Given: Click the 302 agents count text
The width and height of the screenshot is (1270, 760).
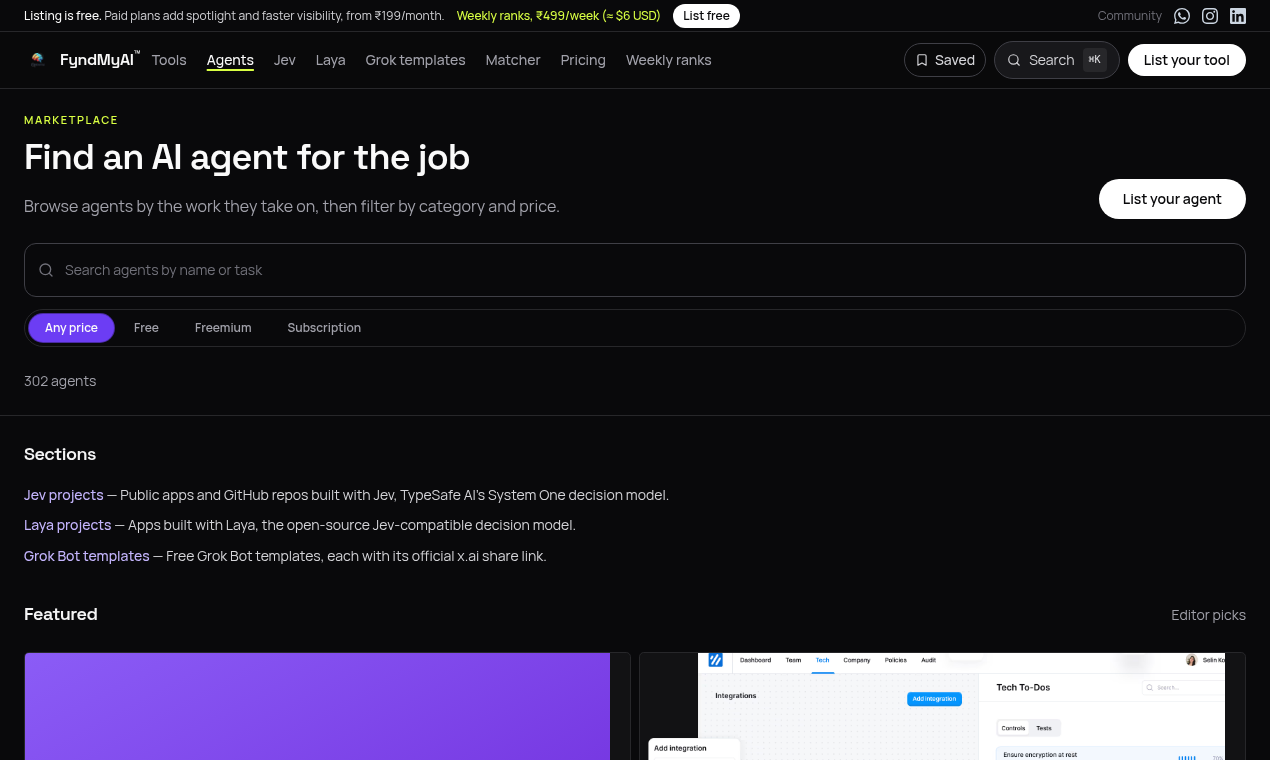Looking at the screenshot, I should 60,381.
